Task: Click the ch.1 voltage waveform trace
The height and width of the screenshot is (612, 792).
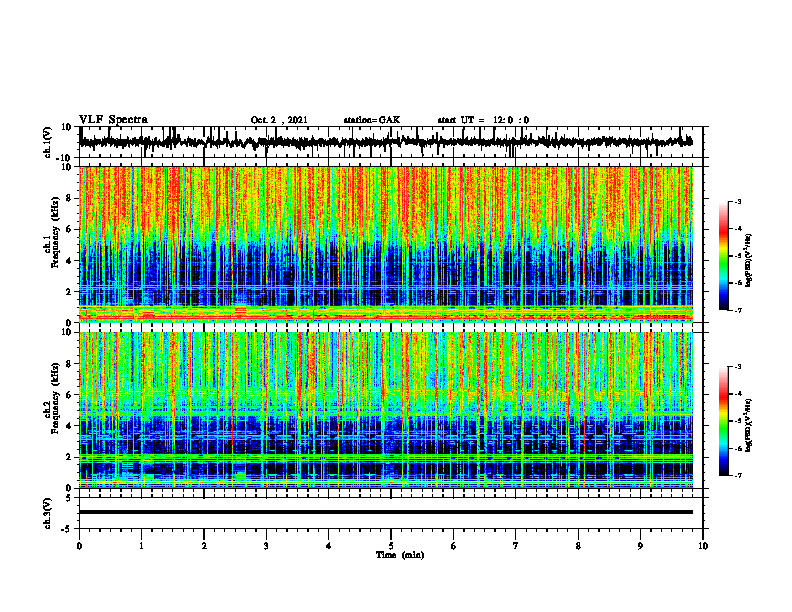Action: (x=385, y=142)
